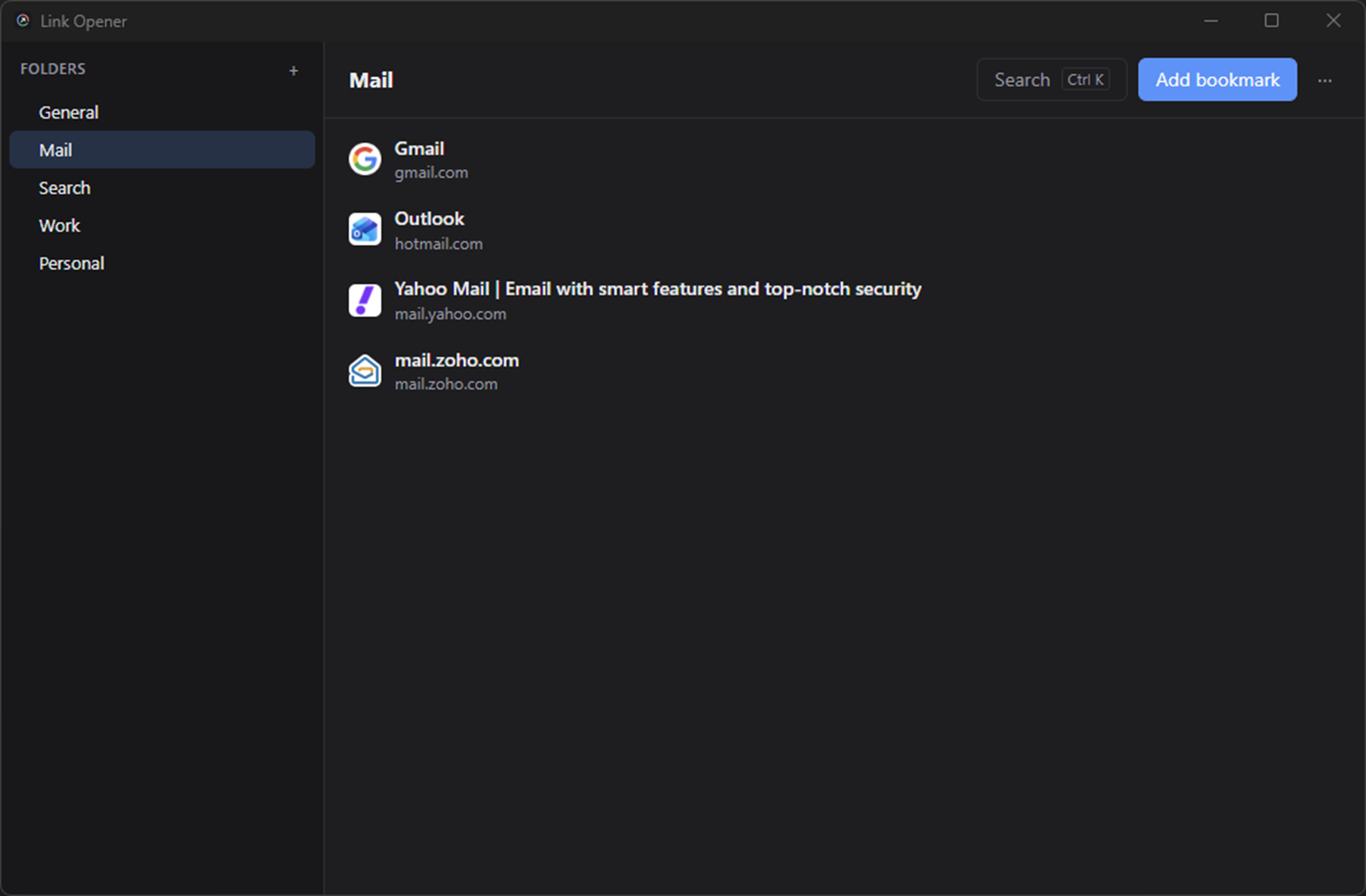Viewport: 1366px width, 896px height.
Task: Open the mail.zoho.com bookmark title
Action: pos(457,360)
